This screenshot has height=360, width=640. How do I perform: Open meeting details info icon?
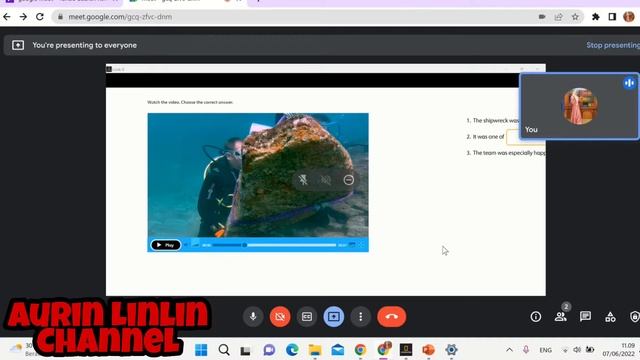(536, 316)
